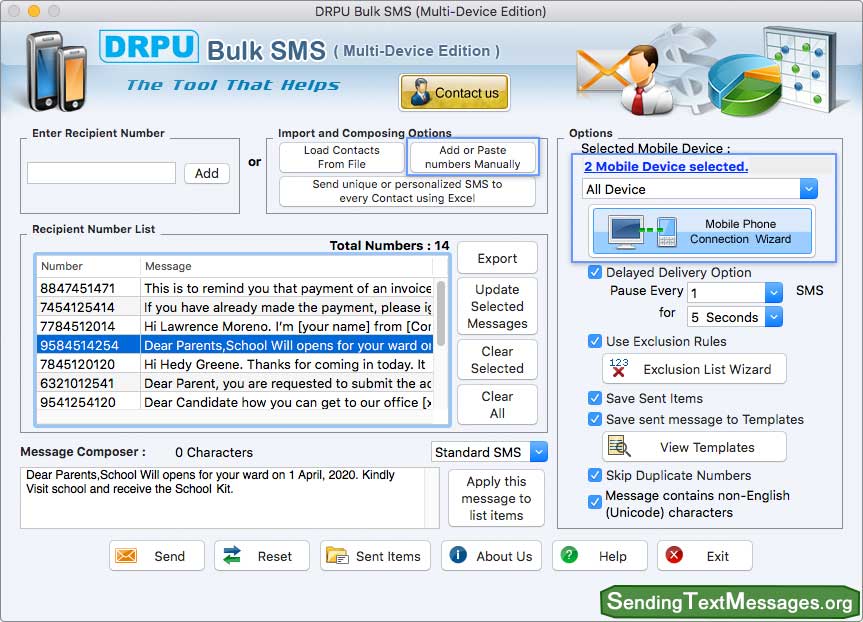Screen dimensions: 863x622
Task: Open the 2 Mobile Device selected link
Action: pos(666,166)
